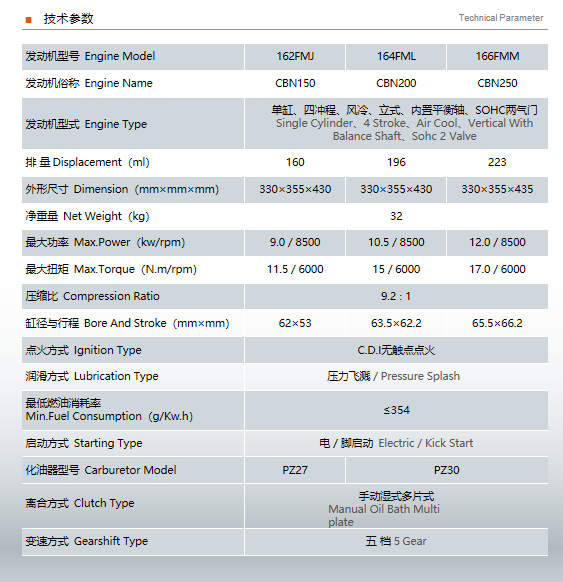Click the CBN250 engine name
The image size is (563, 582).
pos(497,83)
